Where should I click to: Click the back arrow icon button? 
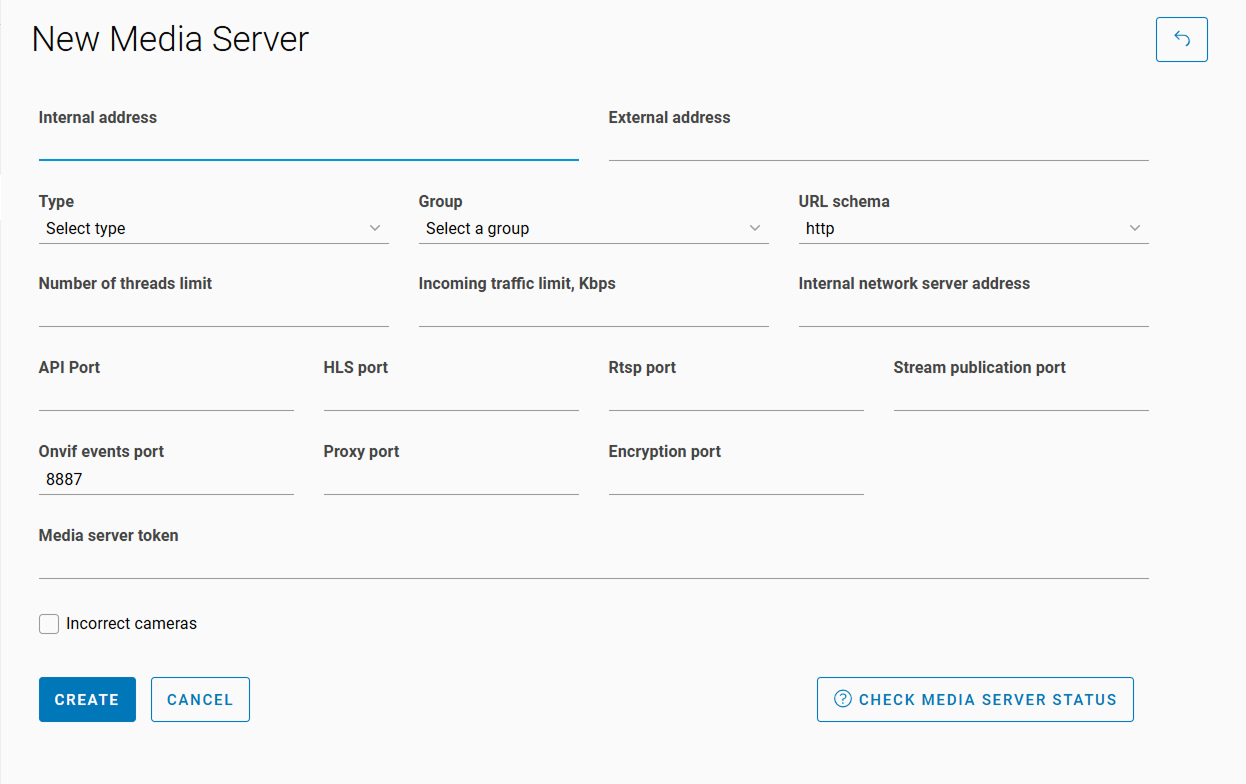click(1181, 40)
